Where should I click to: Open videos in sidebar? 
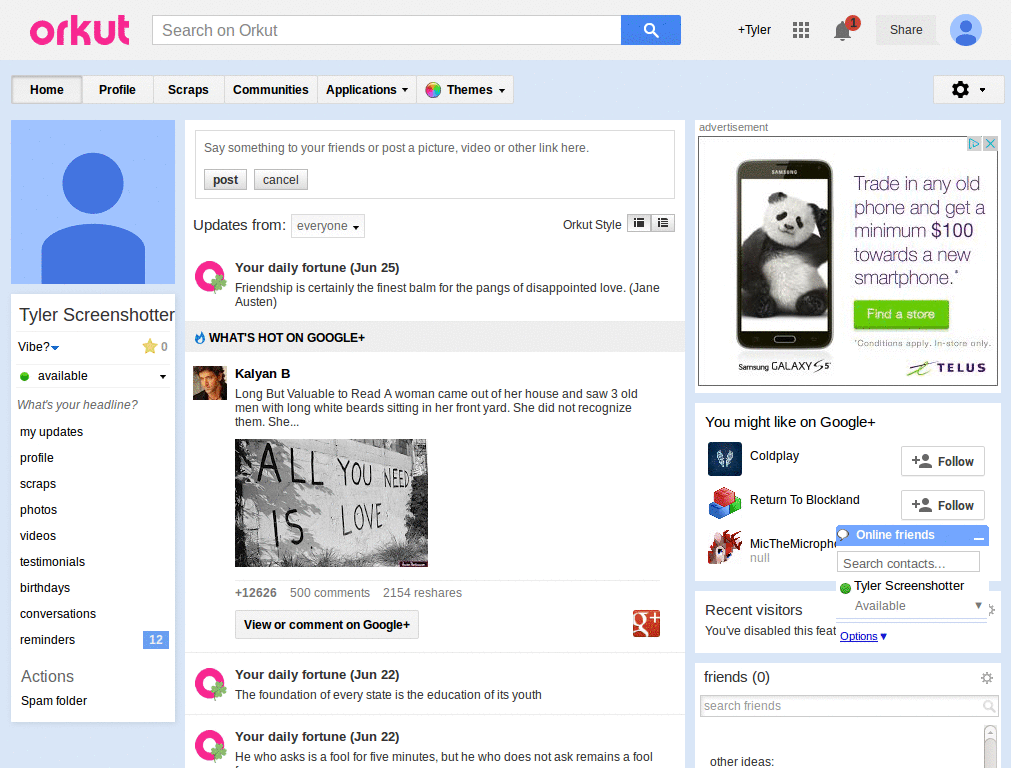[38, 536]
